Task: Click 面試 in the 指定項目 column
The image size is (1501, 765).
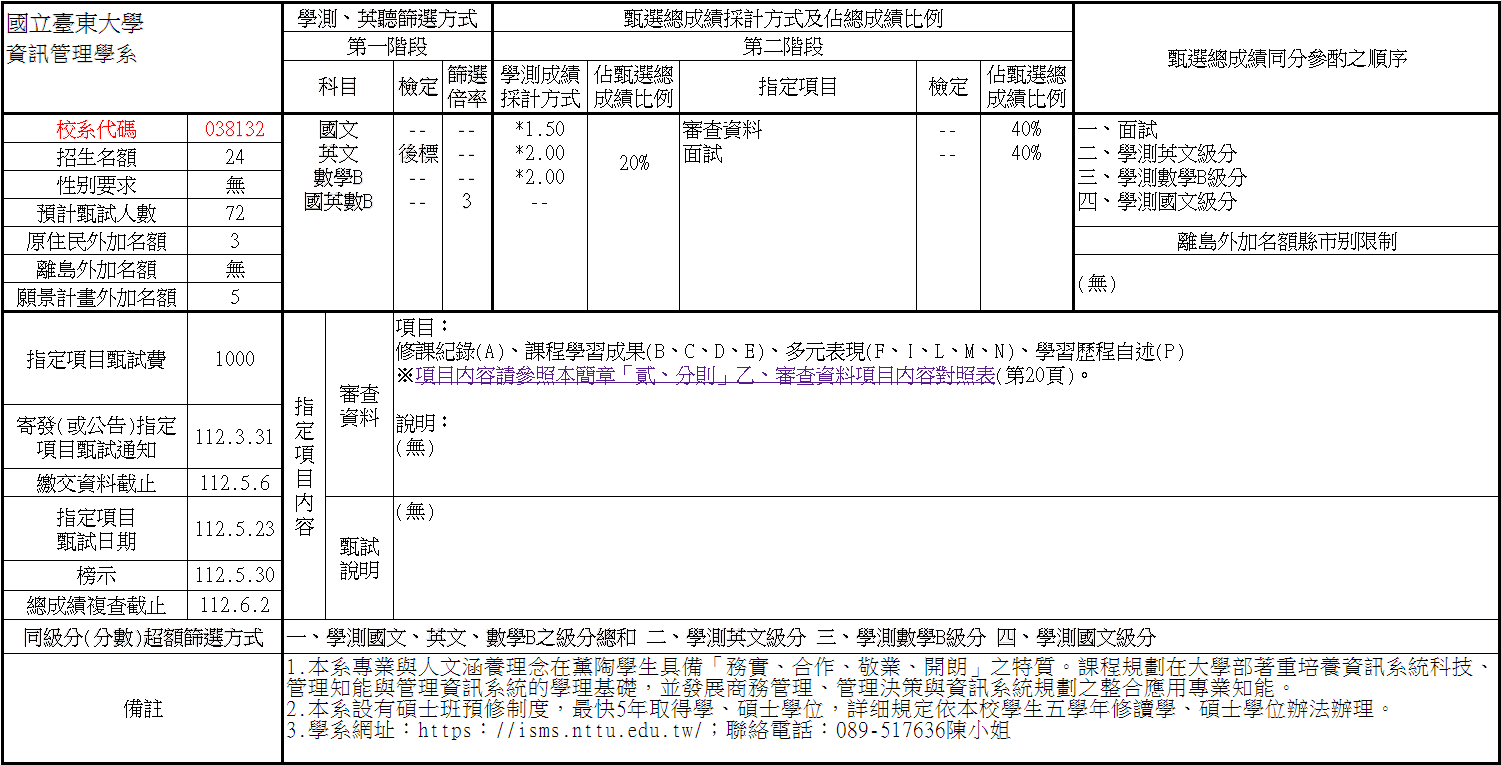Action: 702,154
